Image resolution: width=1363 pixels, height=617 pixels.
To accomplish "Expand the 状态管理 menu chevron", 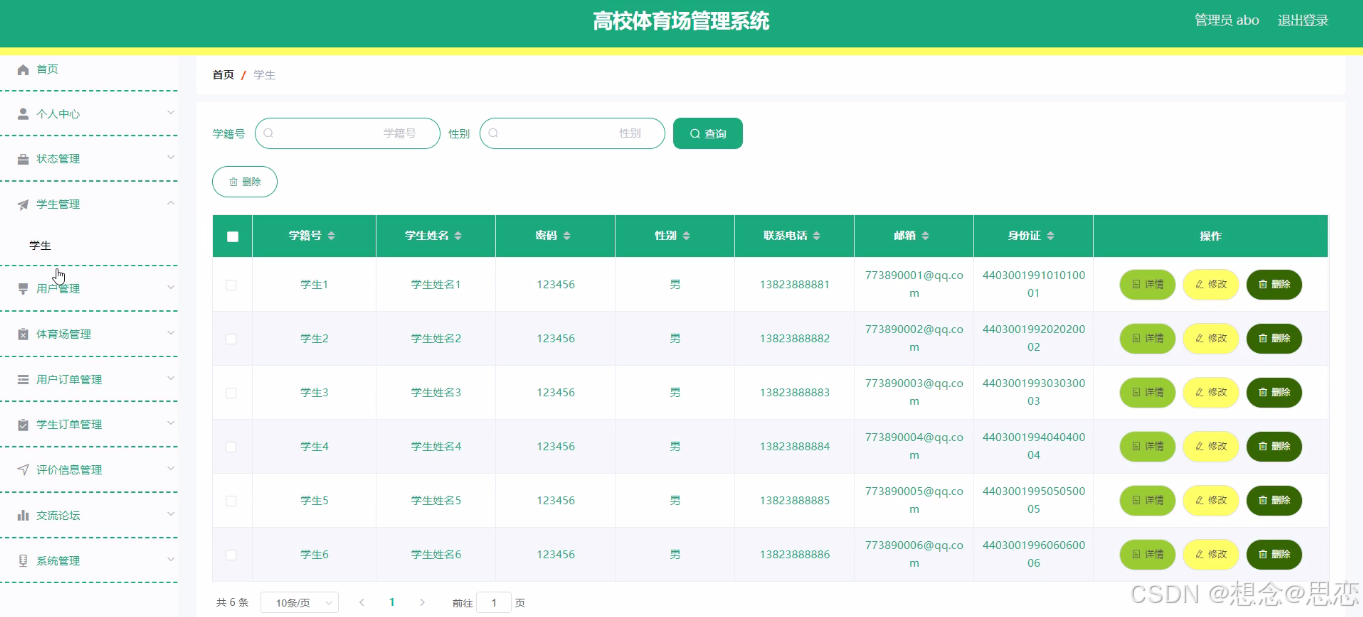I will point(170,158).
